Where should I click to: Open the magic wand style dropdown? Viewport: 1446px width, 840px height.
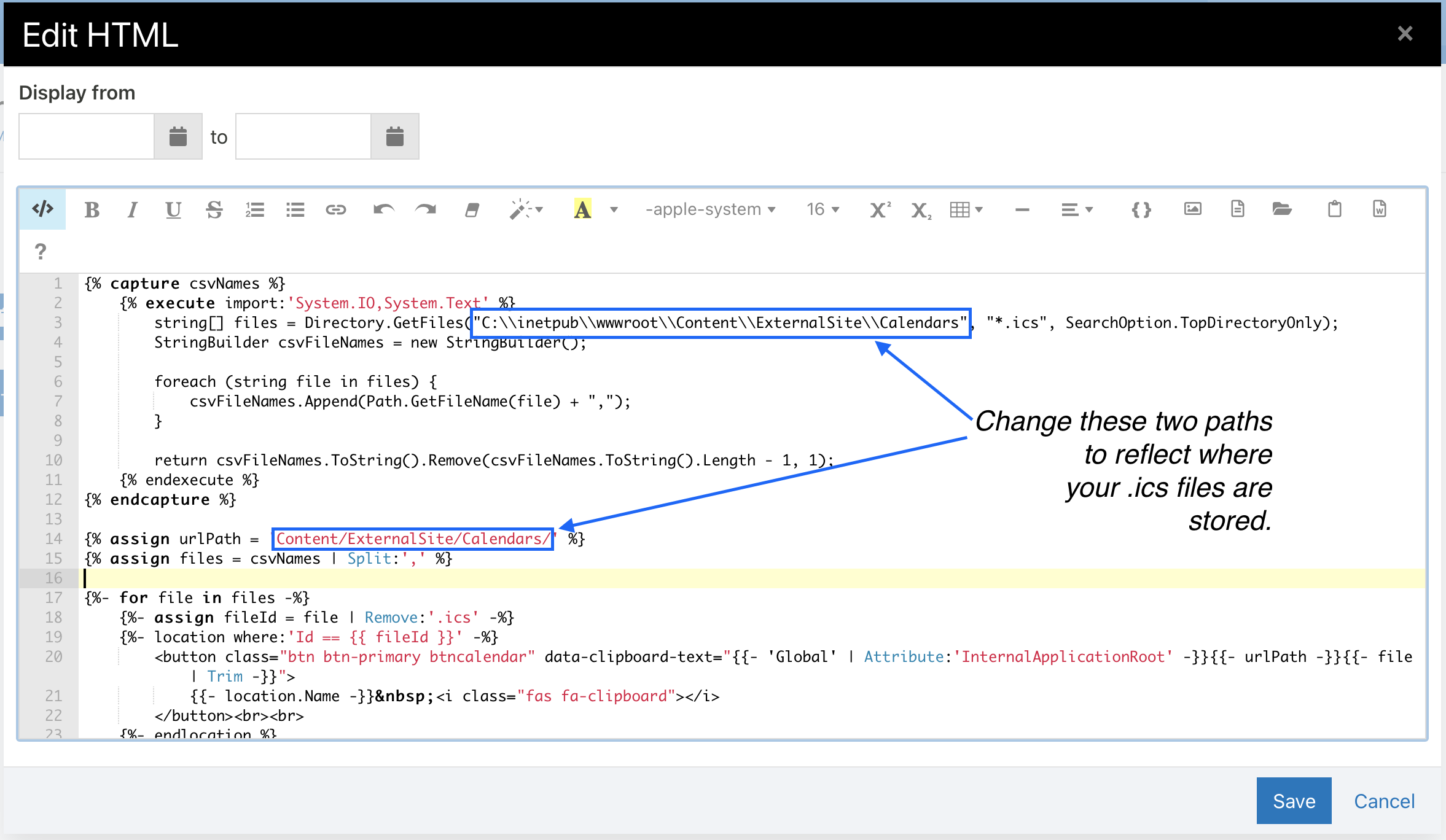(x=526, y=210)
